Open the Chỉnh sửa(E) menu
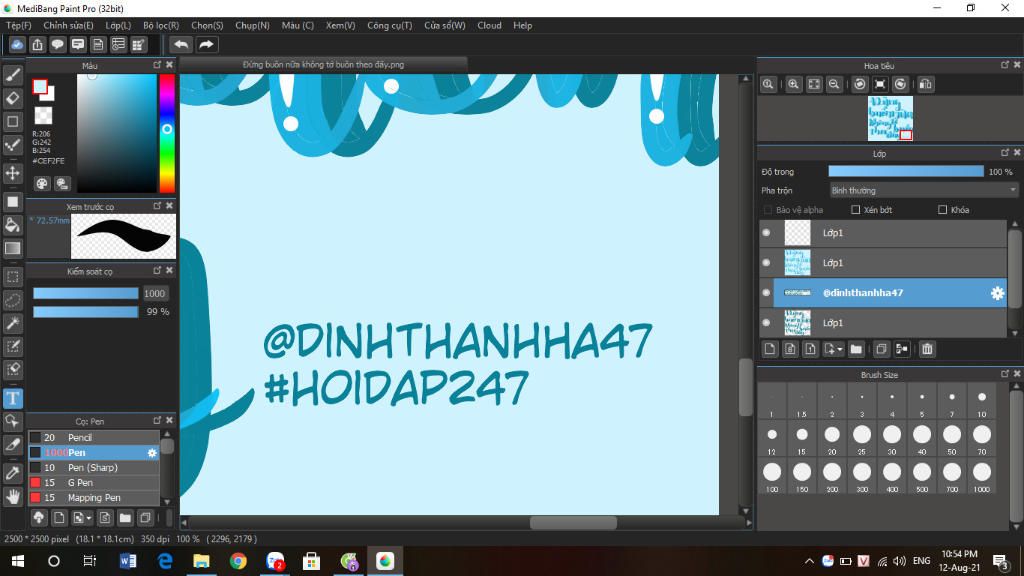 coord(68,25)
